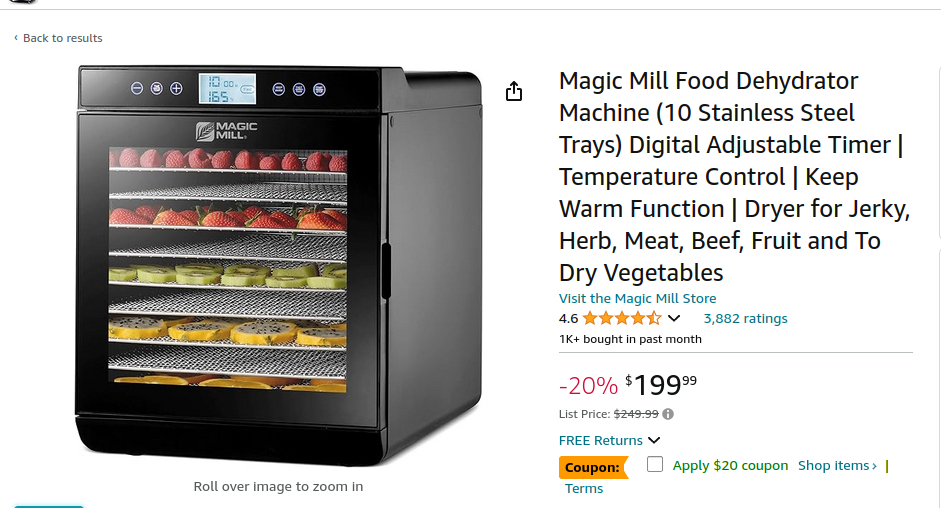Expand the star ratings breakdown chevron
This screenshot has width=941, height=508.
[674, 319]
